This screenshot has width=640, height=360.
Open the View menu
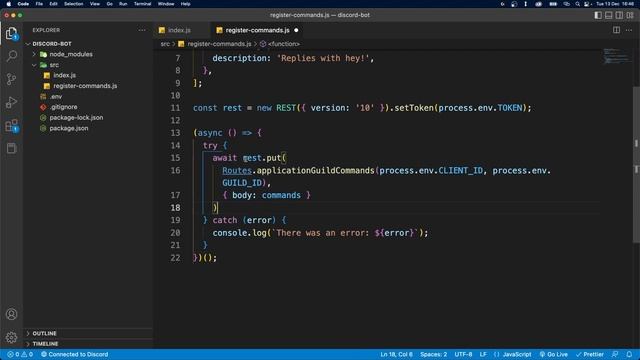[x=95, y=4]
